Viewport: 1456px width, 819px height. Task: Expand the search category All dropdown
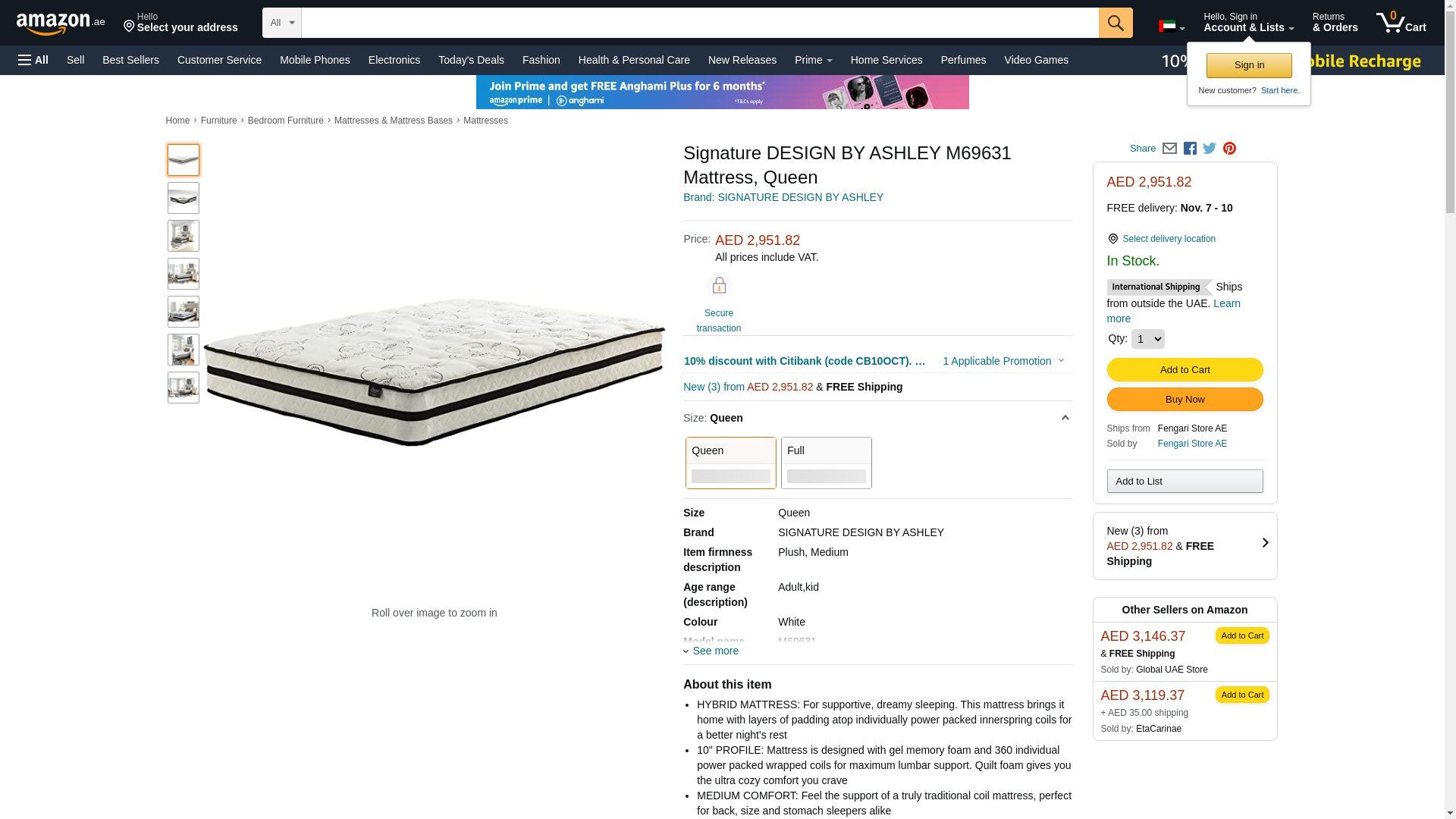281,23
